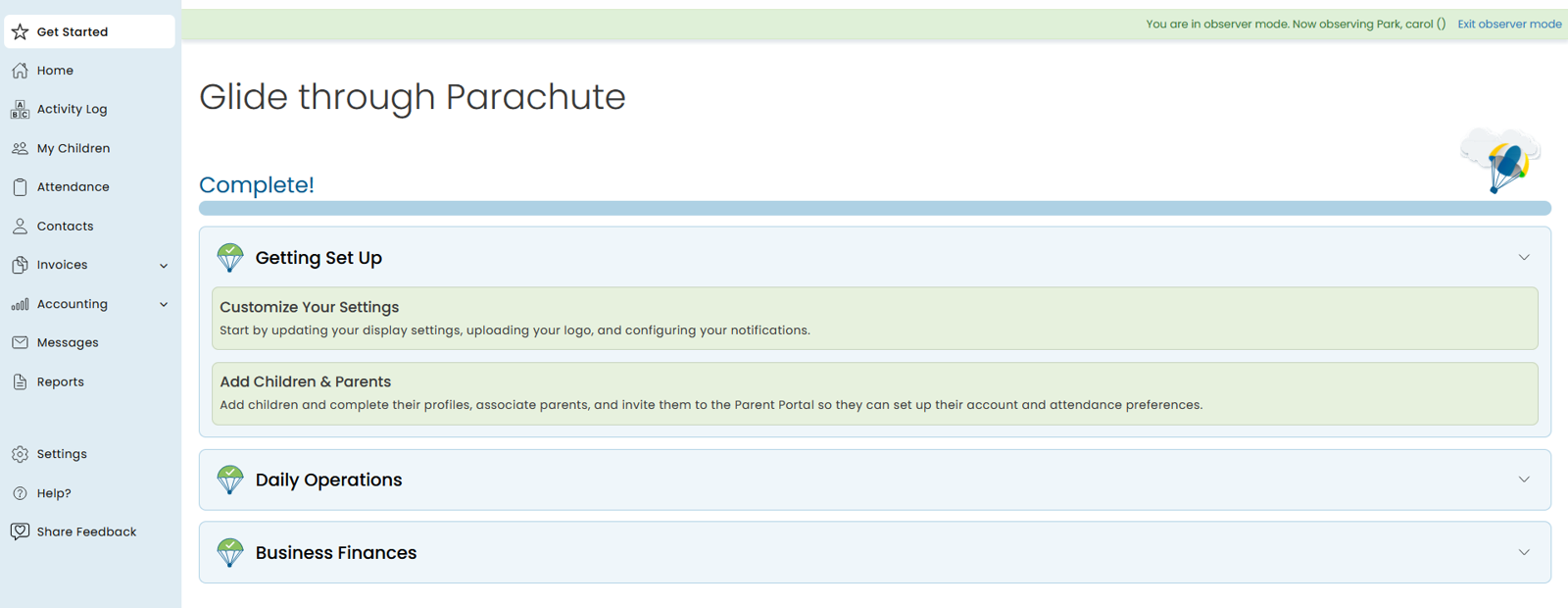This screenshot has height=608, width=1568.
Task: Click the Complete! status text
Action: (257, 184)
